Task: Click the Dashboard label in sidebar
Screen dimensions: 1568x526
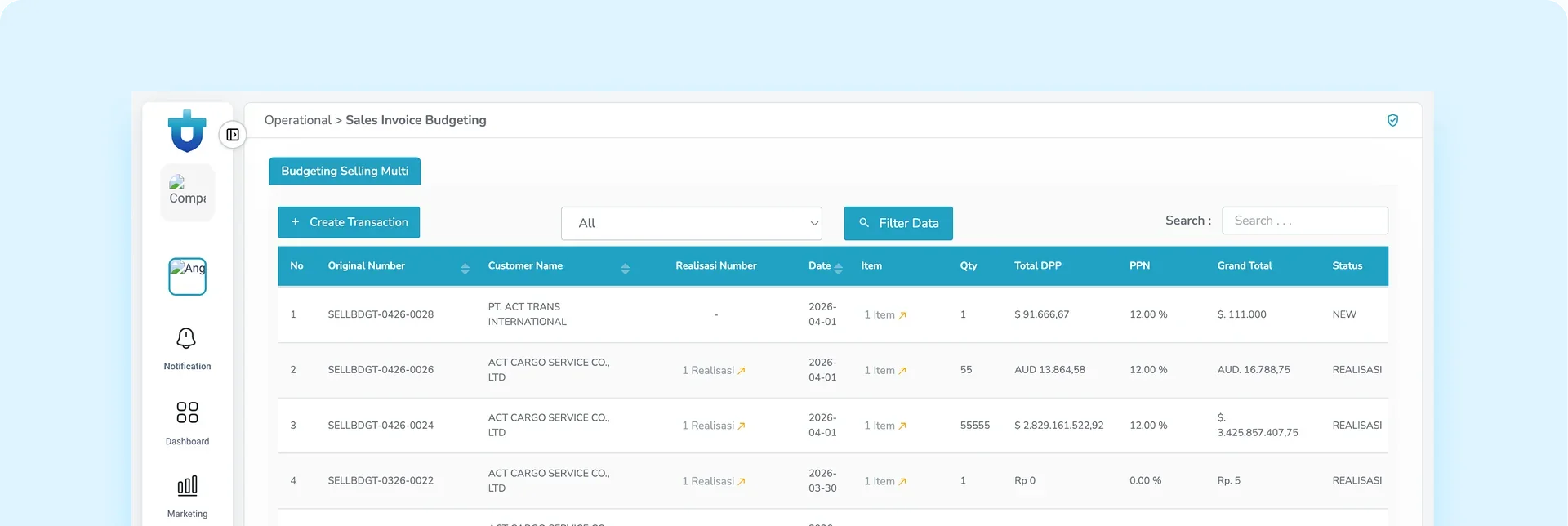Action: pos(187,442)
